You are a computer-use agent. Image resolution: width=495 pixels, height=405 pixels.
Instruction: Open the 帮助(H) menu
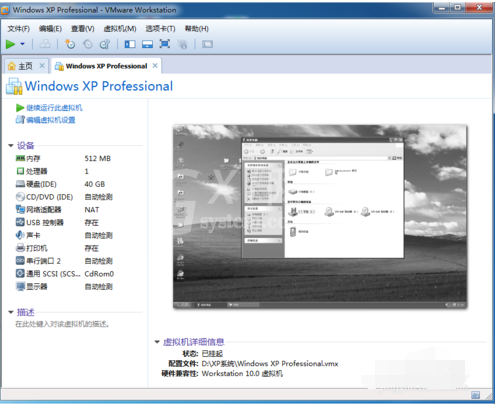click(x=197, y=29)
